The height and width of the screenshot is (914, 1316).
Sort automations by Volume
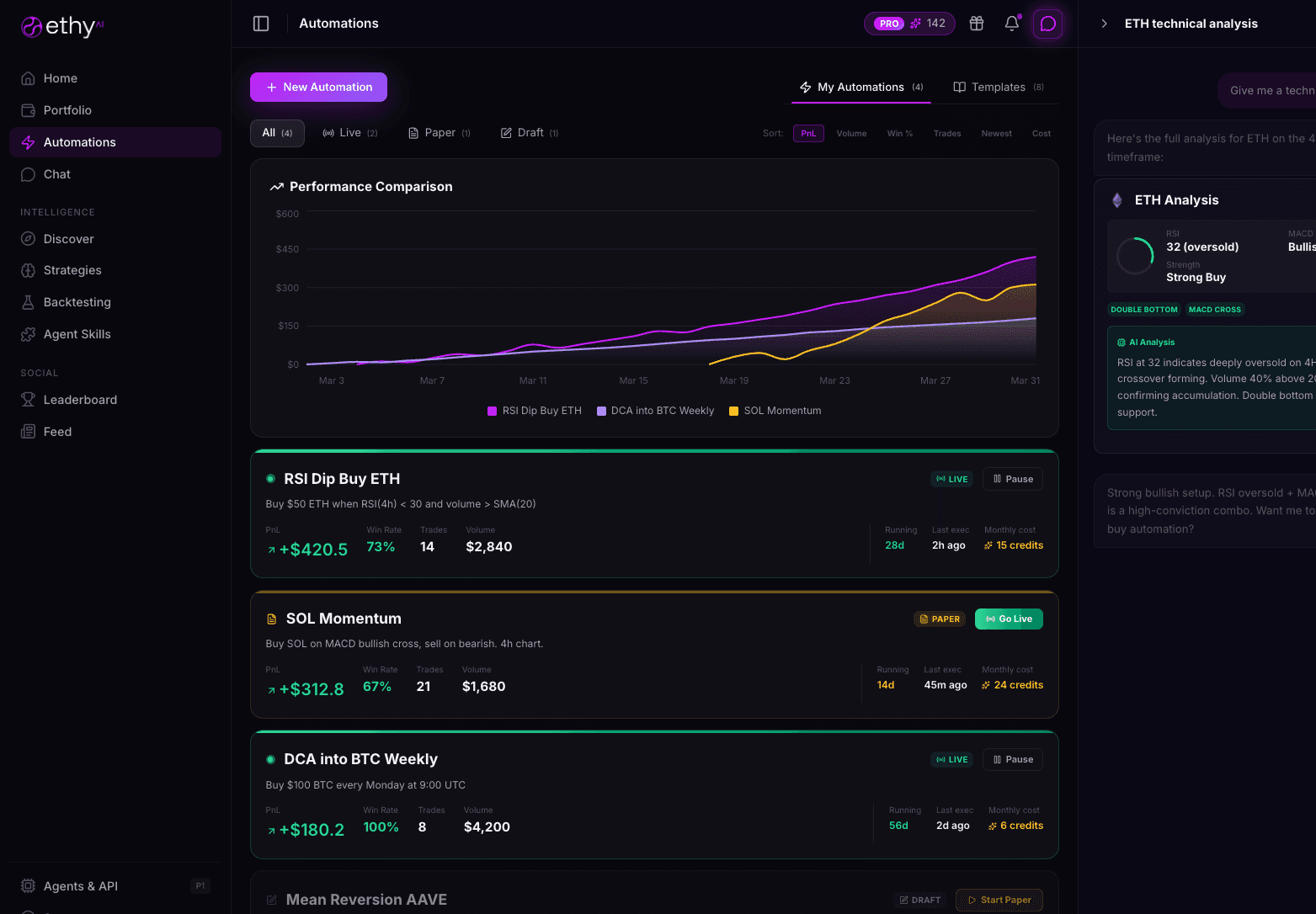(x=851, y=134)
